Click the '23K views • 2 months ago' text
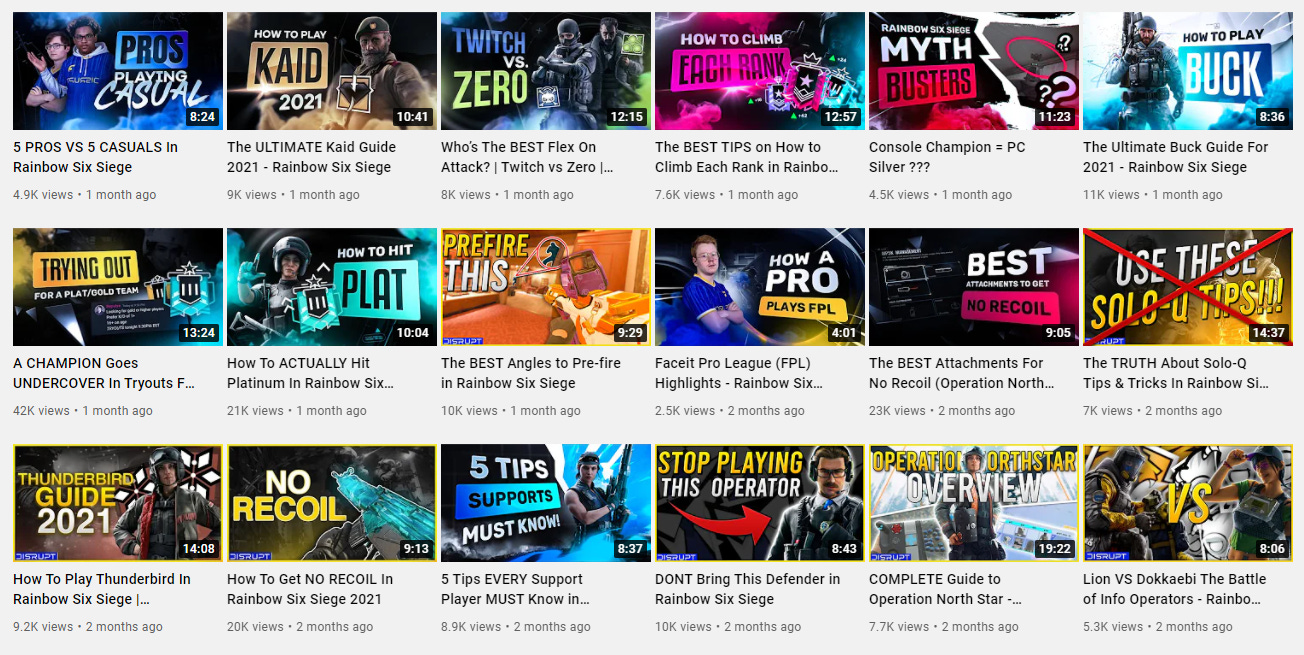This screenshot has width=1304, height=655. point(942,411)
